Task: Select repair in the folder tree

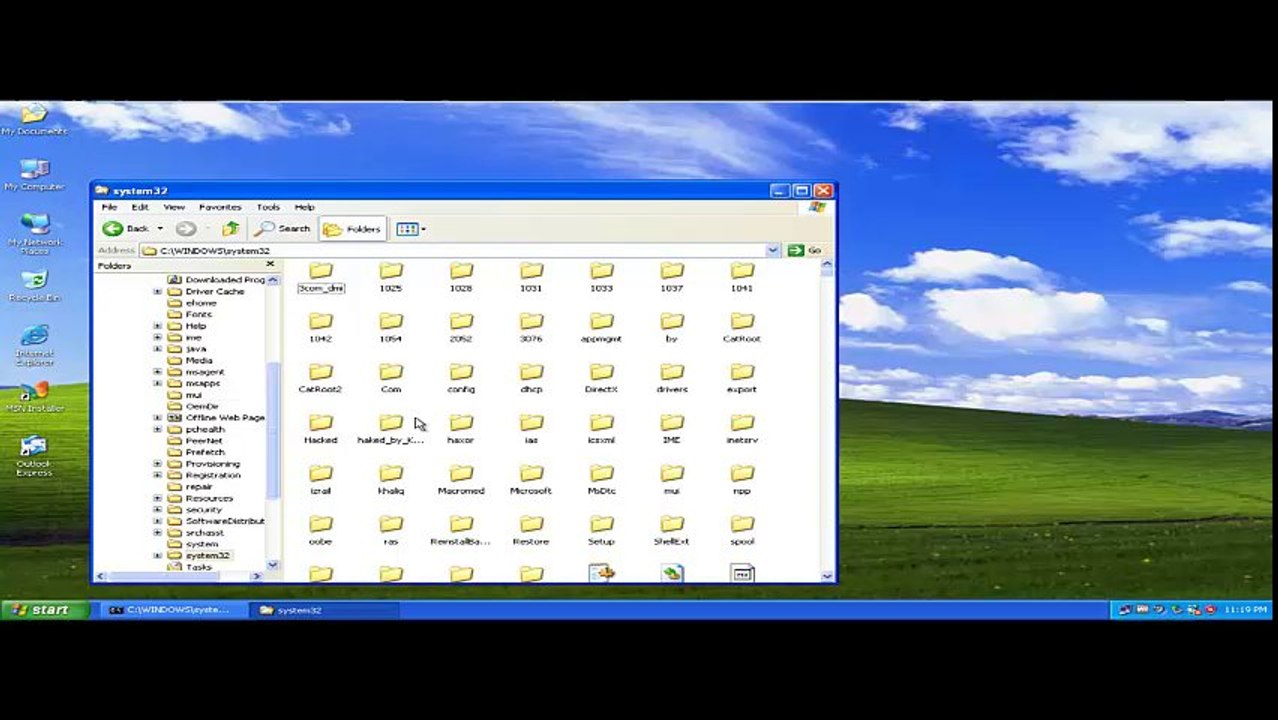Action: point(199,487)
